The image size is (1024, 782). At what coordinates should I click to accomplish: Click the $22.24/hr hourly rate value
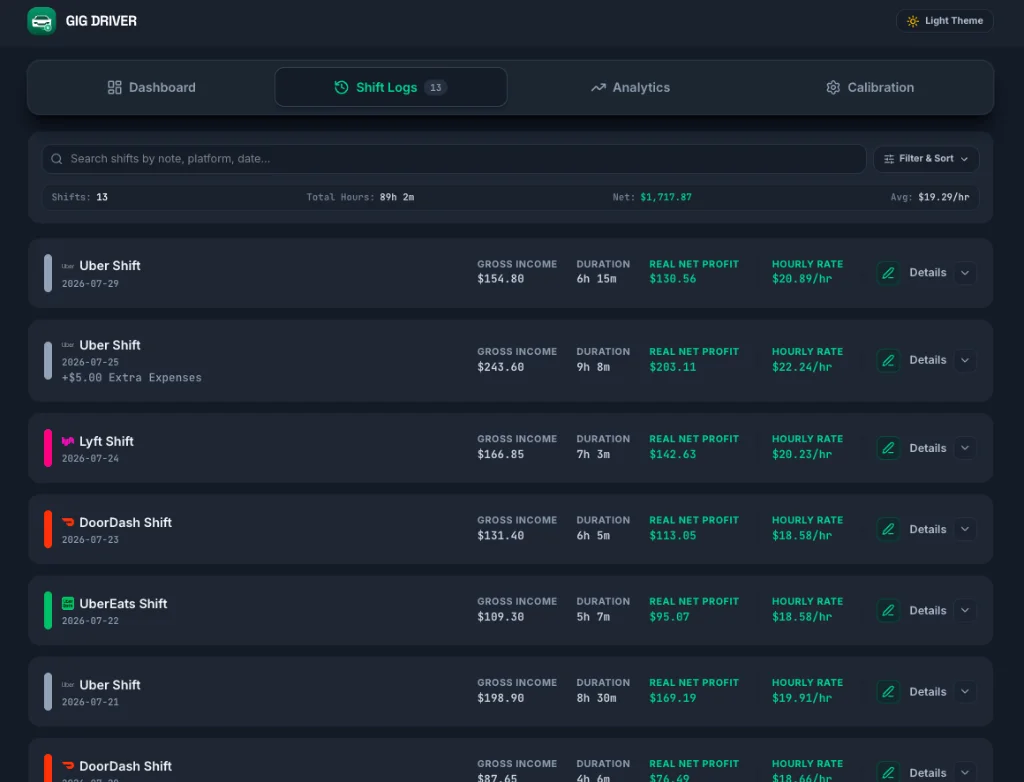coord(802,367)
